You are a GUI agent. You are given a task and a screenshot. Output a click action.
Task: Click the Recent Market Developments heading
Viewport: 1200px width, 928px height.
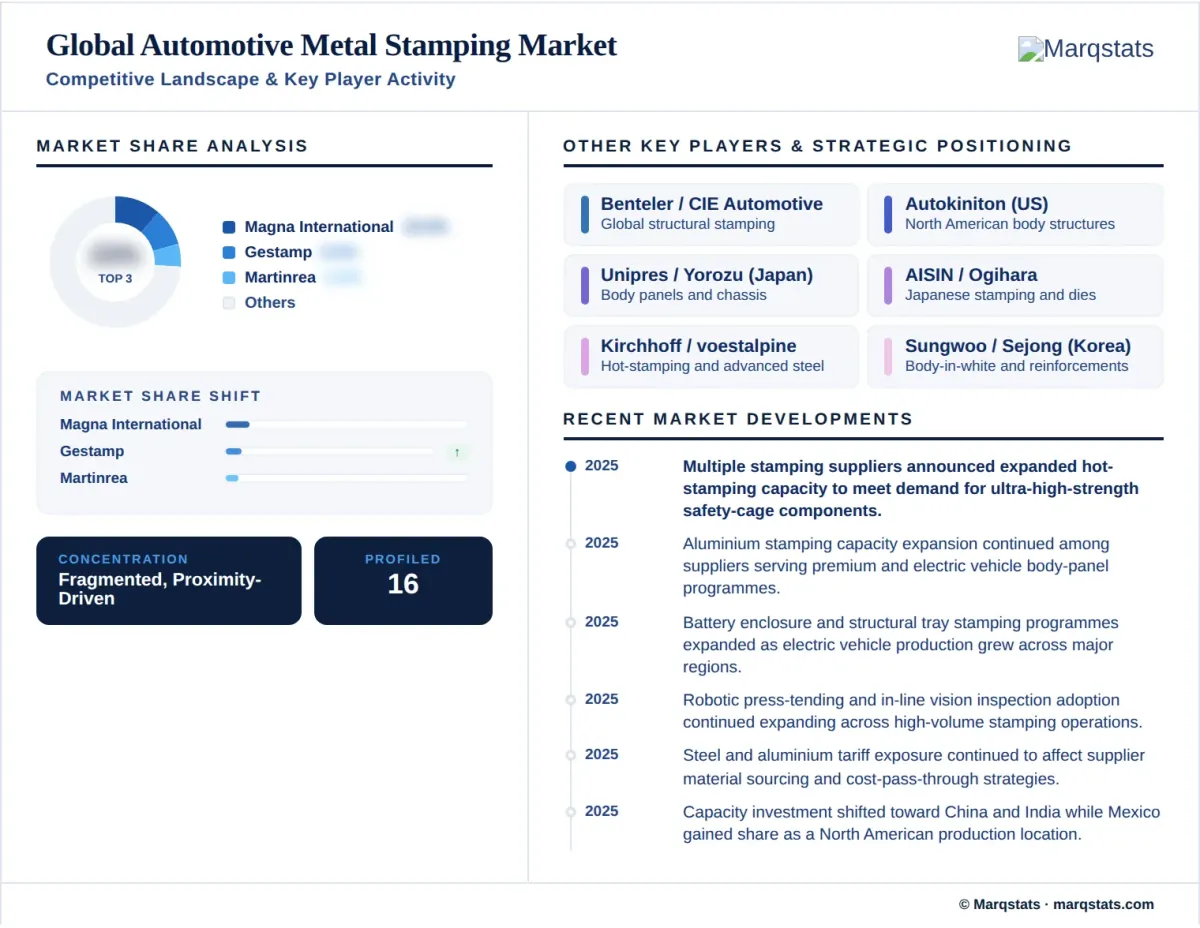[738, 419]
